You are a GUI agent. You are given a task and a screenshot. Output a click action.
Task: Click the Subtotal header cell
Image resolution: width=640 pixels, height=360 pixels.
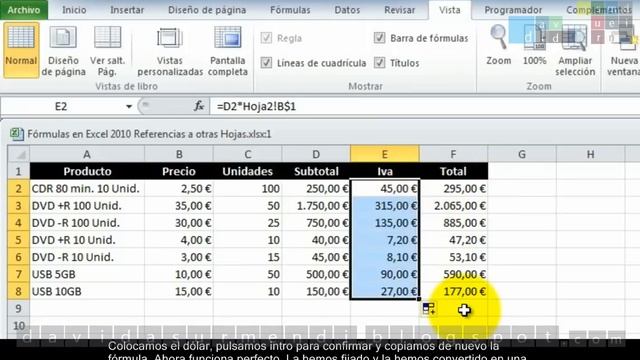pyautogui.click(x=316, y=171)
